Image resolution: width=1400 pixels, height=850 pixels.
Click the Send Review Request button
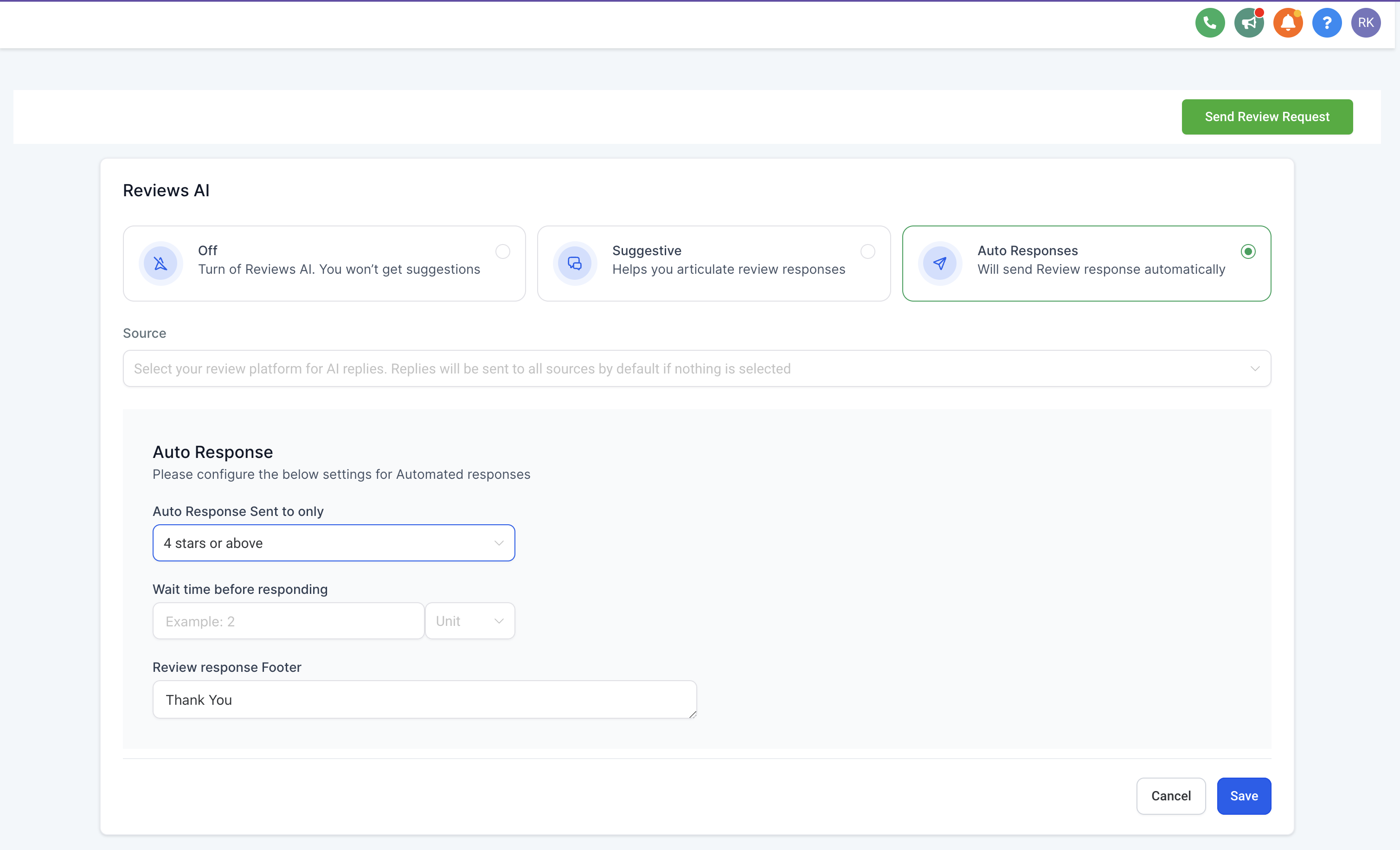click(1267, 117)
